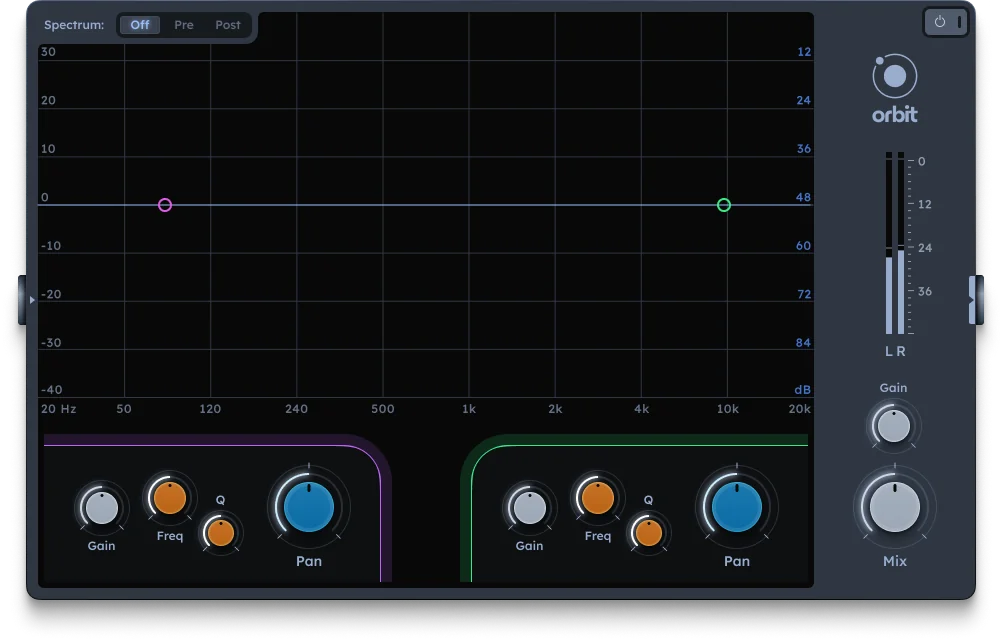The height and width of the screenshot is (641, 1002).
Task: Click the large Mix knob
Action: coord(894,507)
